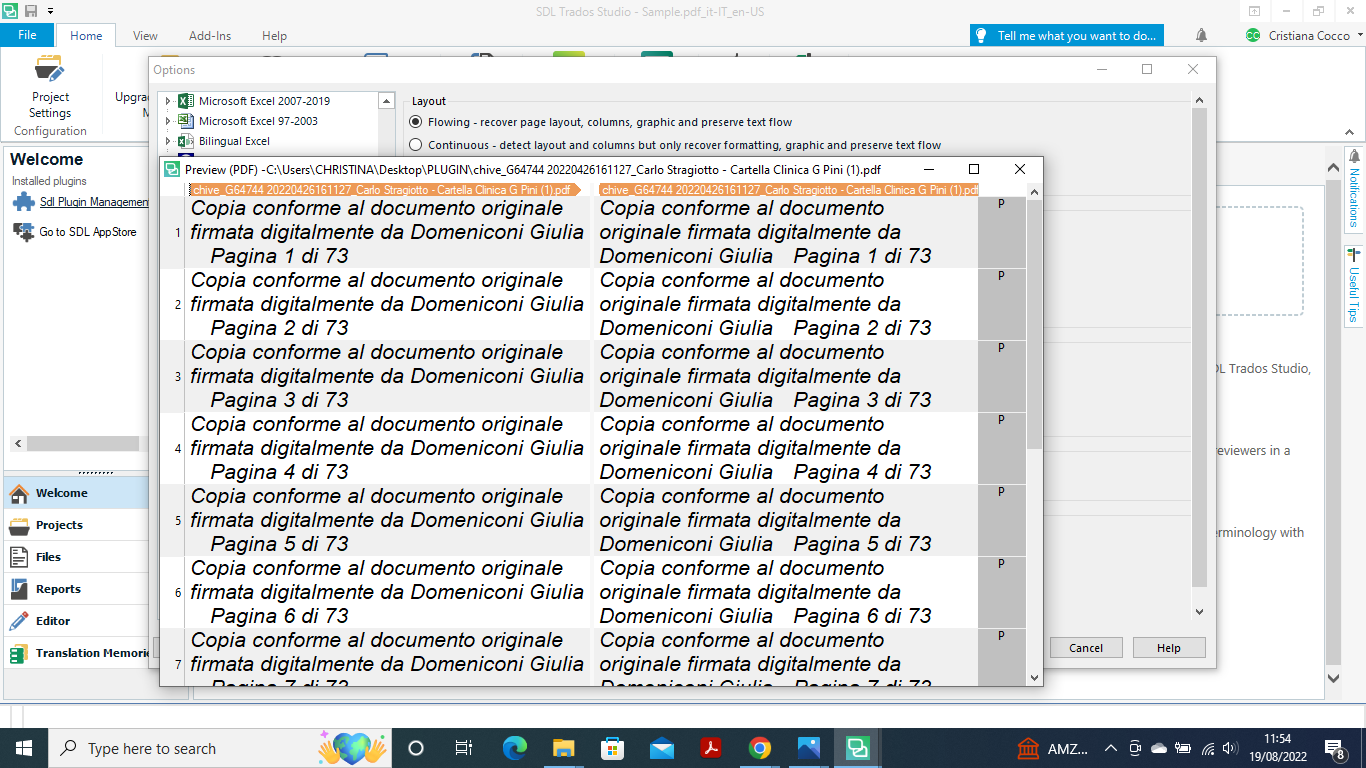Open Project Settings in the ribbon
The width and height of the screenshot is (1366, 768).
50,87
